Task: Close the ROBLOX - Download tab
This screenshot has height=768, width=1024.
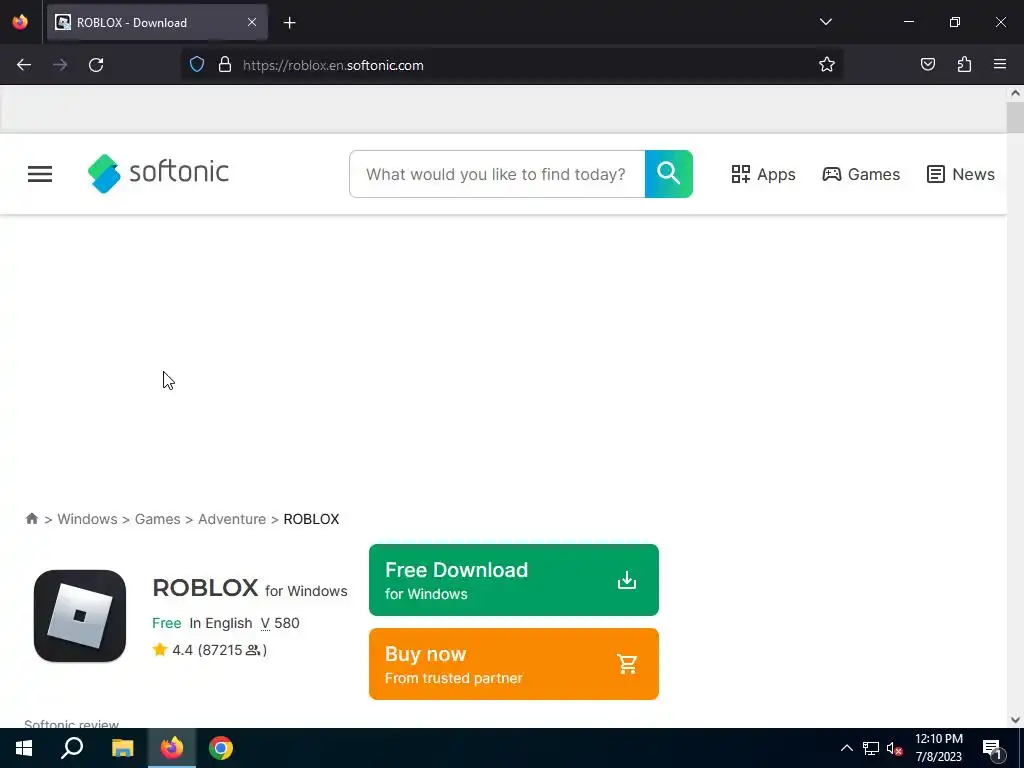Action: click(252, 22)
